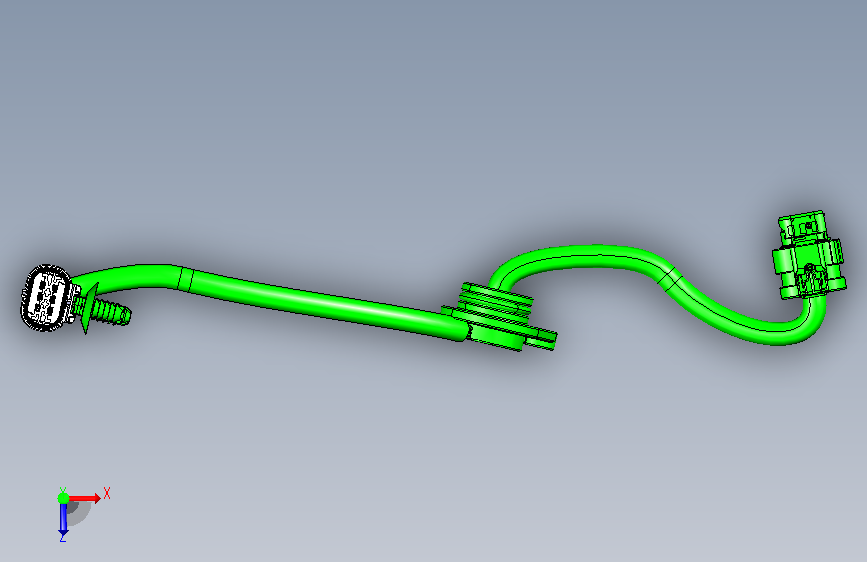Click the ribbed clamp bracket at mid-harness
This screenshot has width=867, height=562.
pos(499,318)
